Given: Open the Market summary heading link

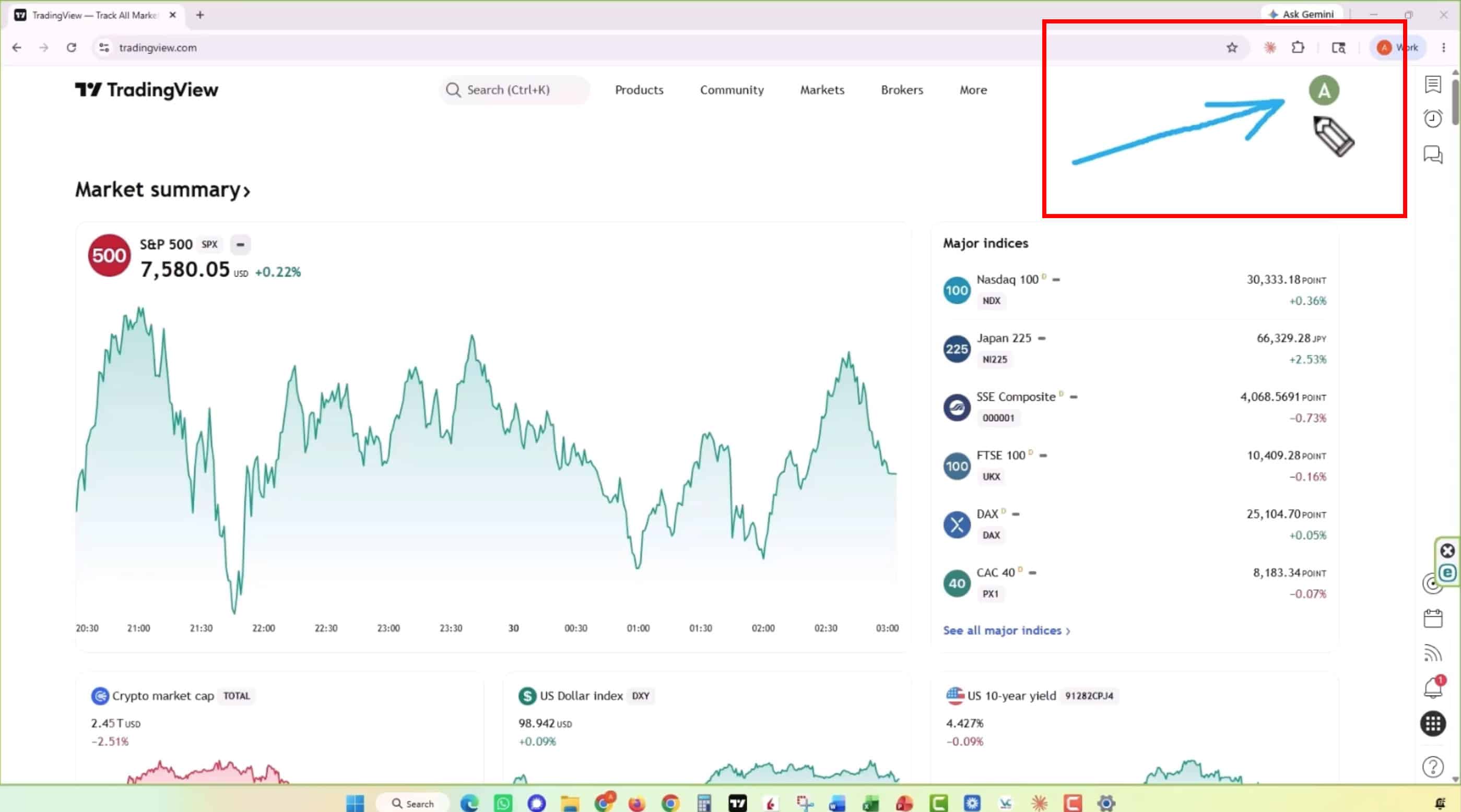Looking at the screenshot, I should click(x=163, y=190).
